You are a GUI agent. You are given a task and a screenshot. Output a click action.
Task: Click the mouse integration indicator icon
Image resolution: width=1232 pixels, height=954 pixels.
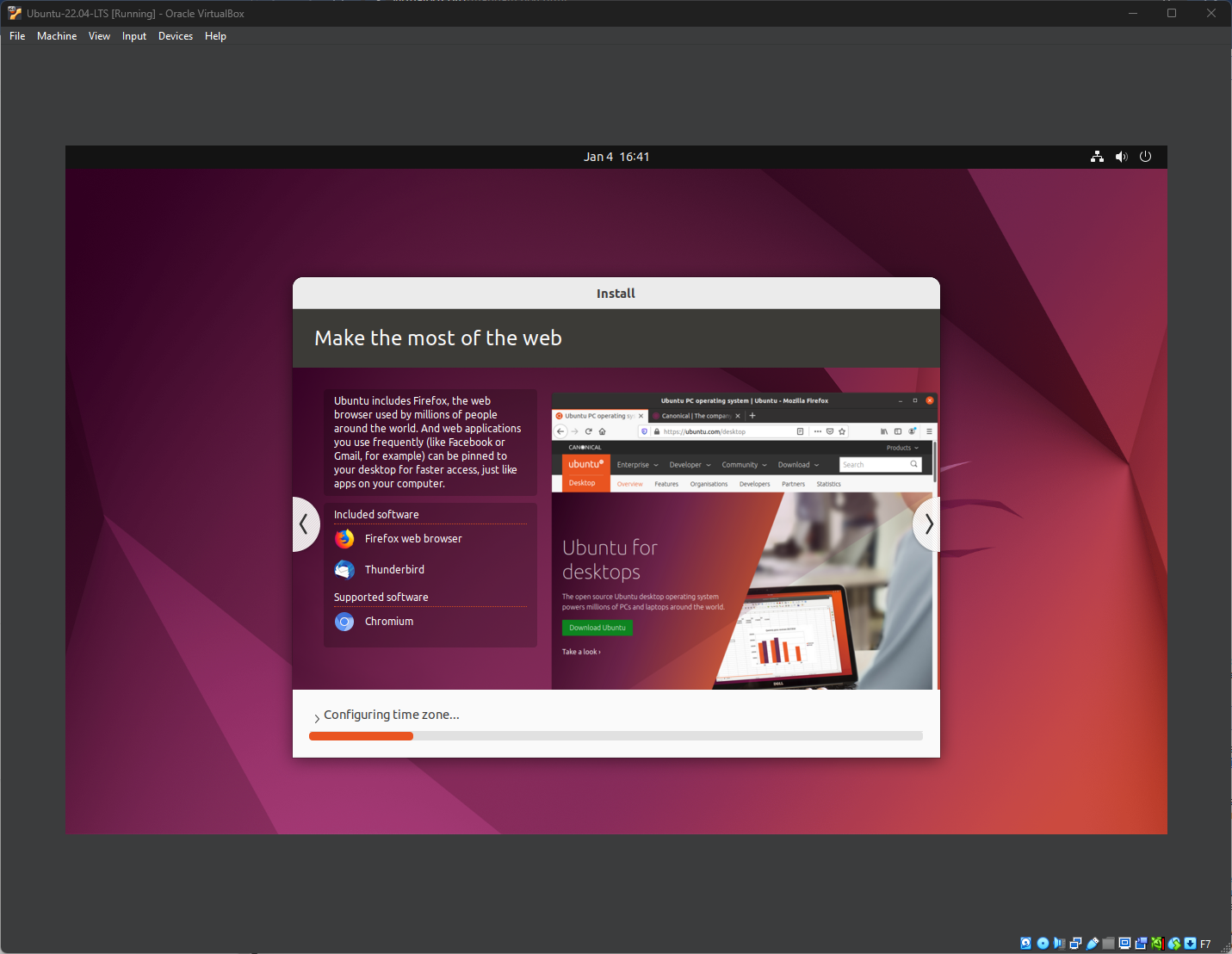coord(1173,944)
